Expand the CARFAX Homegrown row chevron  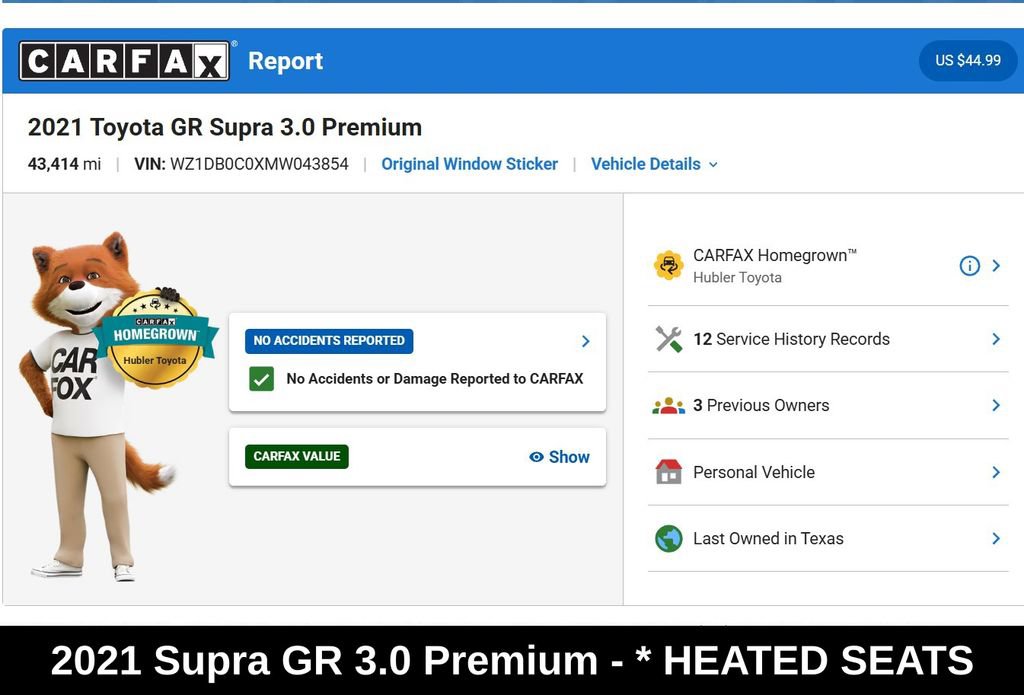(x=996, y=265)
